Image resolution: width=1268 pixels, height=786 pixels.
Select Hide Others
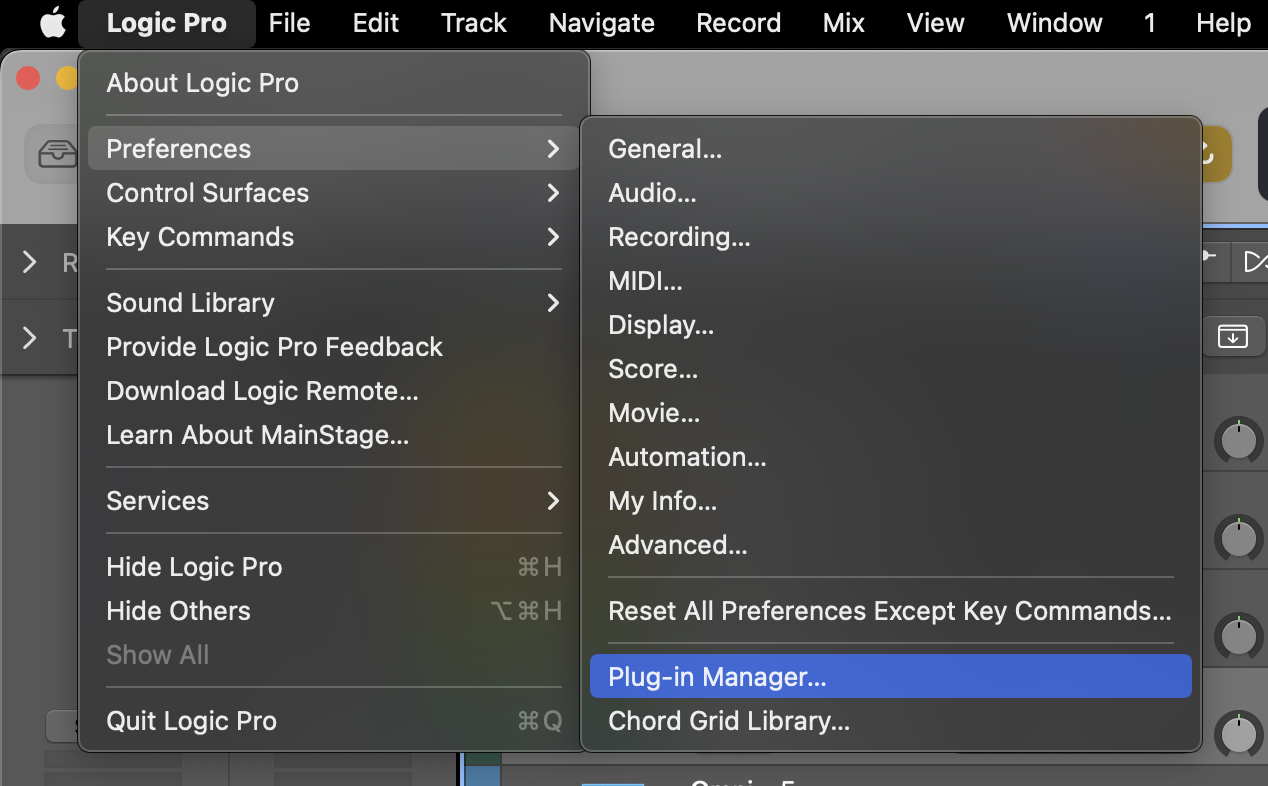click(x=333, y=611)
